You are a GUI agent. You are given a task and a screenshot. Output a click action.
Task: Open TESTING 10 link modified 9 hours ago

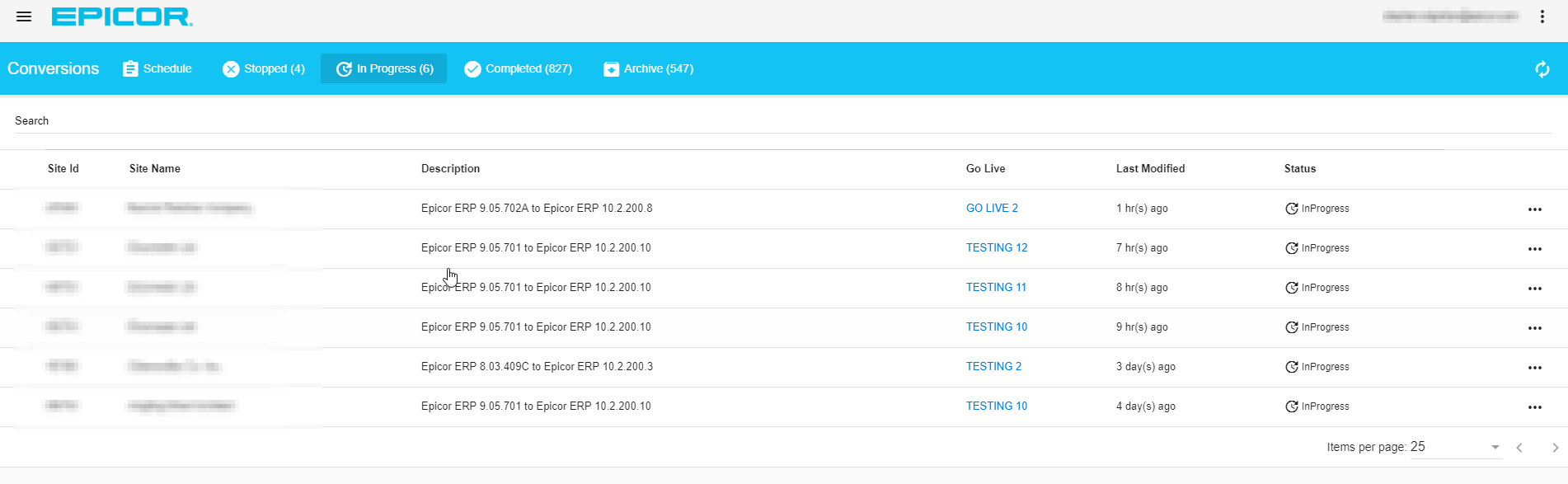pyautogui.click(x=997, y=327)
